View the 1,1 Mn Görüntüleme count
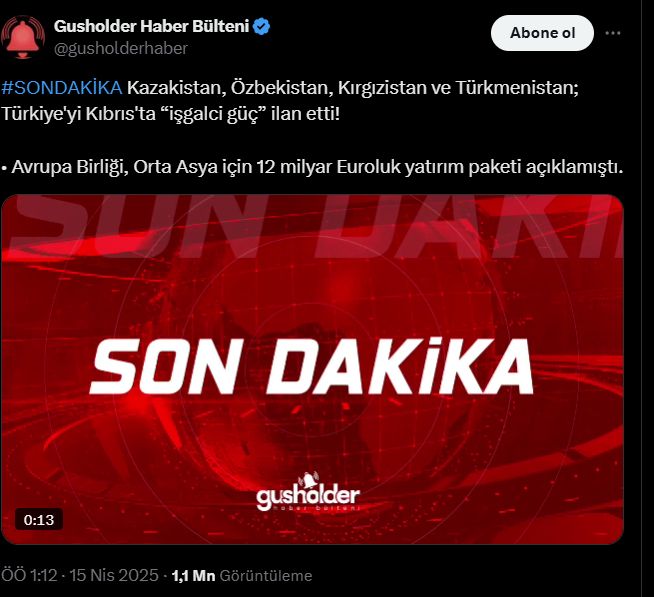This screenshot has height=597, width=654. 242,576
